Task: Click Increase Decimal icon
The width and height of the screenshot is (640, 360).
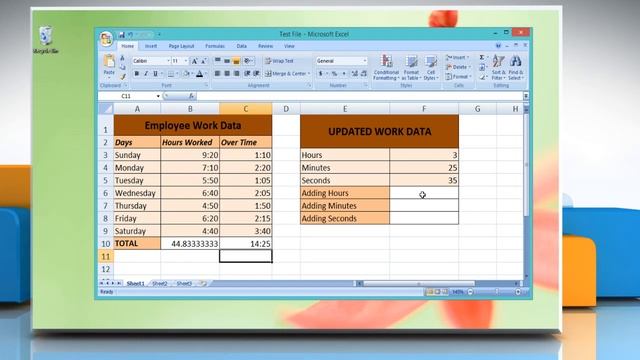Action: (354, 74)
